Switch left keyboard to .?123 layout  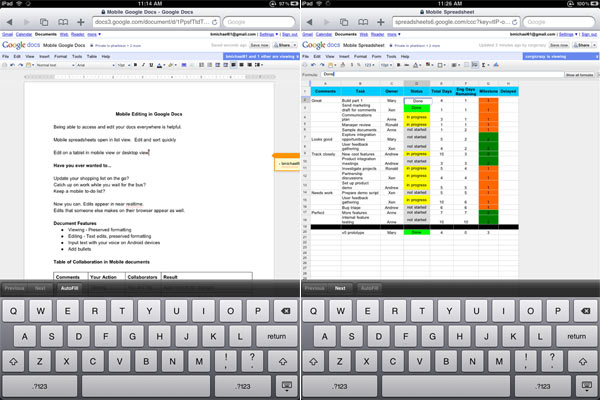(x=43, y=385)
